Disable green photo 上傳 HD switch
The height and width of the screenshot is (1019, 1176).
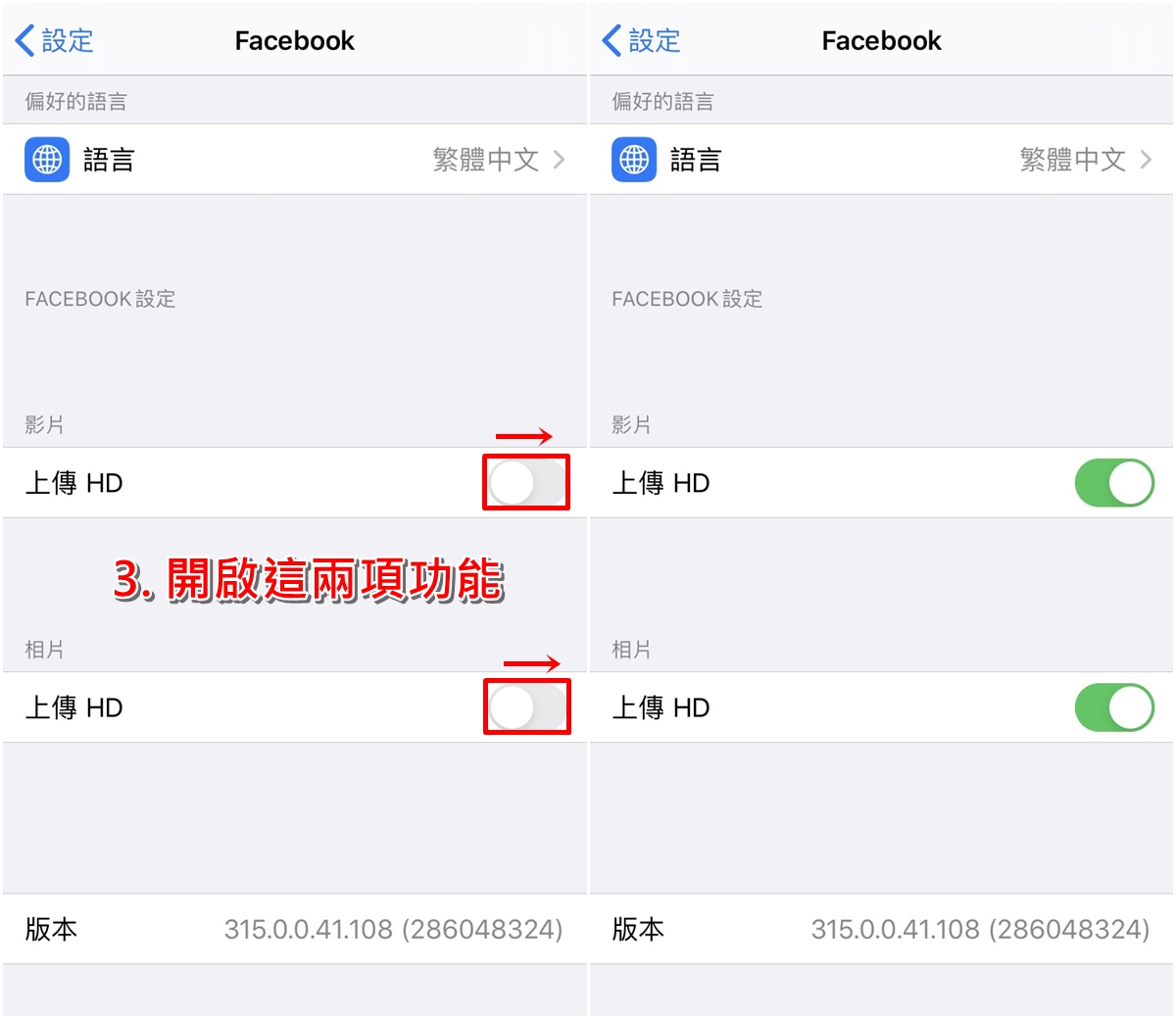tap(1114, 706)
